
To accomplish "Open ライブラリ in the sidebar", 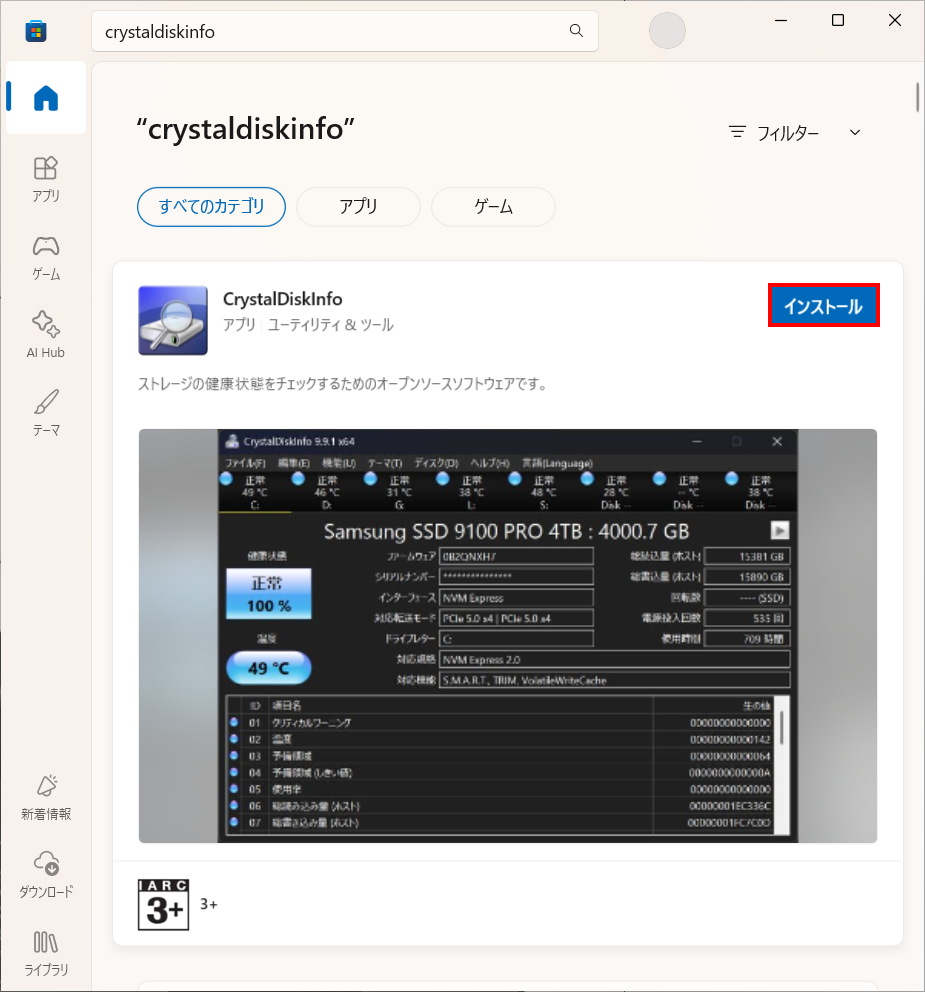I will pyautogui.click(x=46, y=953).
